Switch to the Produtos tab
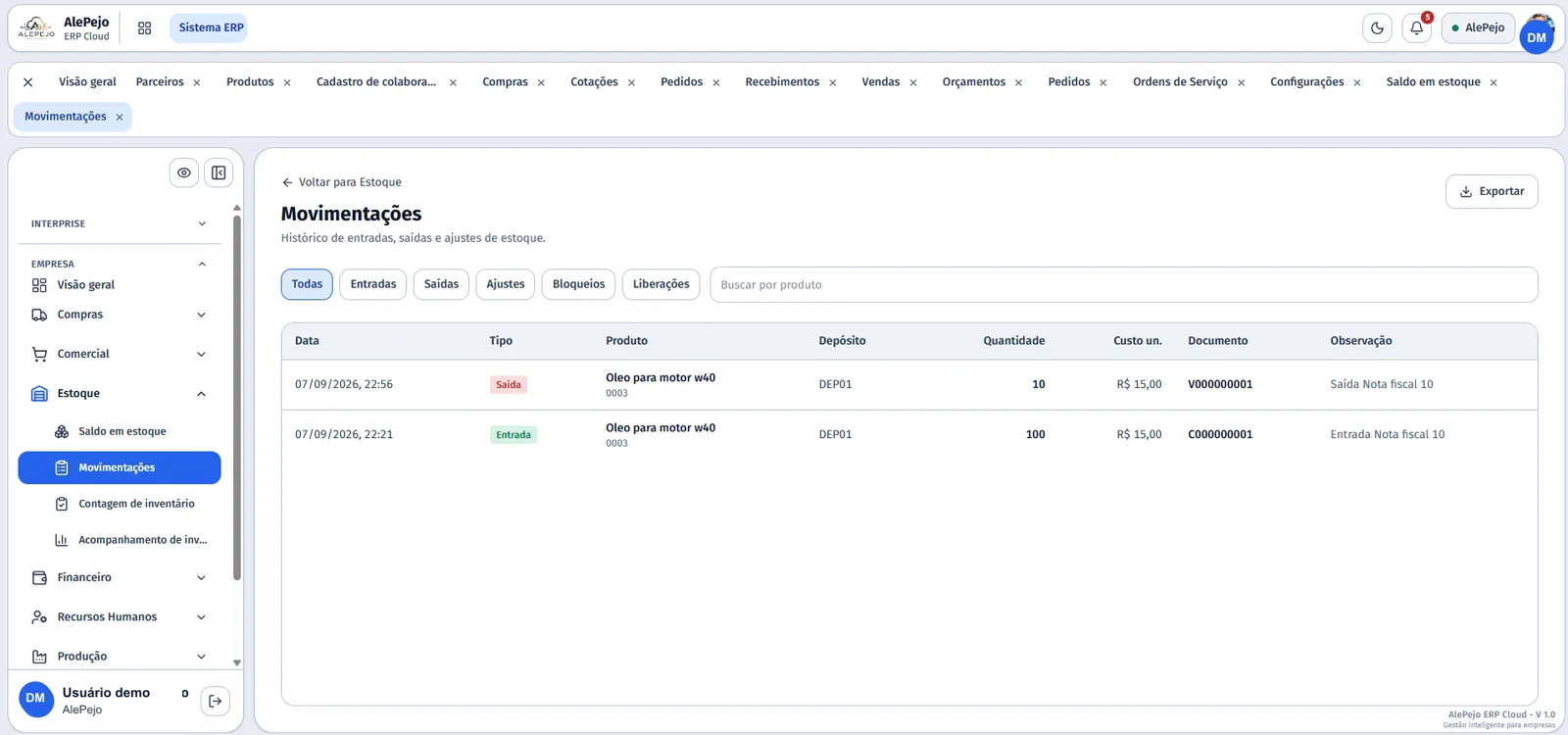Viewport: 1568px width, 735px height. pos(250,82)
